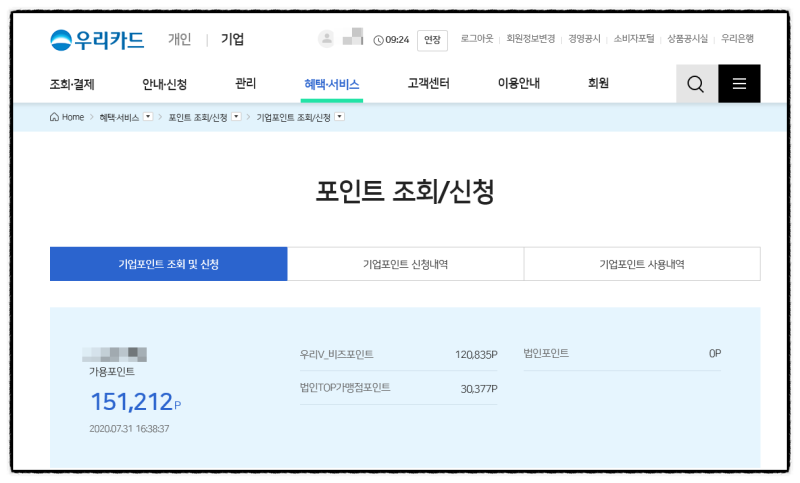800x483 pixels.
Task: Click the user profile avatar icon
Action: (x=326, y=39)
